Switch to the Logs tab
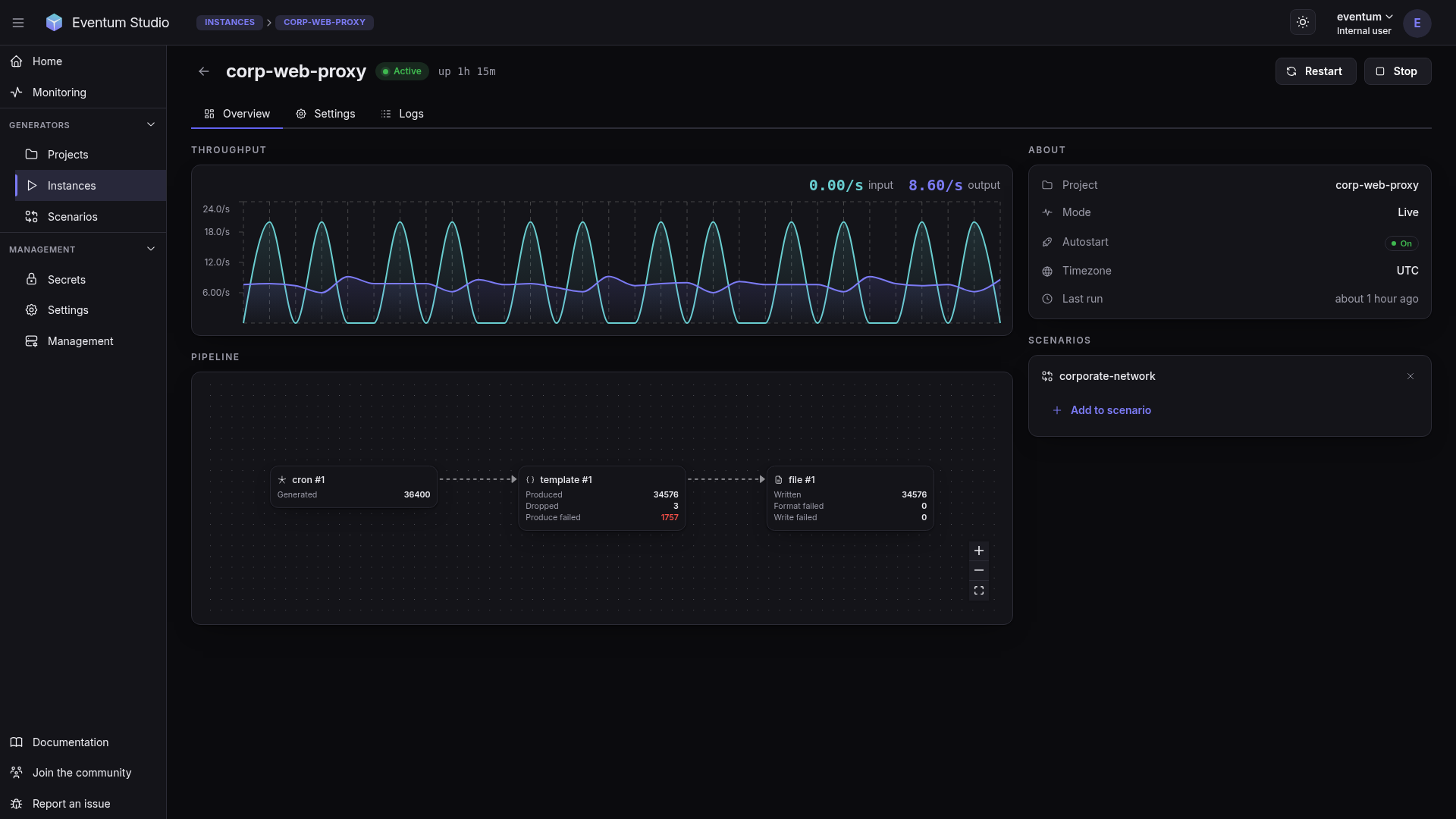The height and width of the screenshot is (819, 1456). point(403,114)
